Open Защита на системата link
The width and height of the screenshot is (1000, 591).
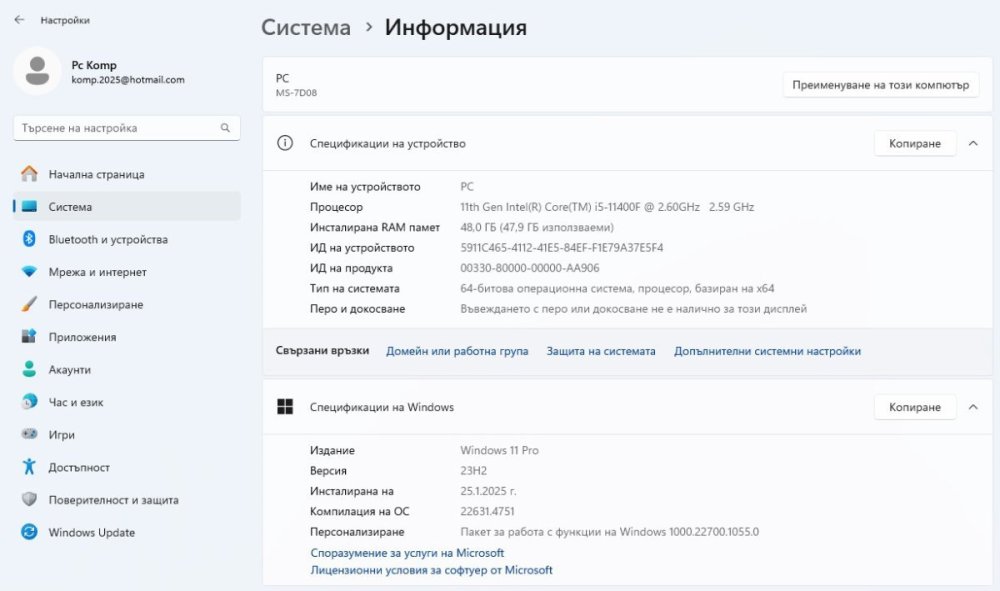click(x=601, y=351)
